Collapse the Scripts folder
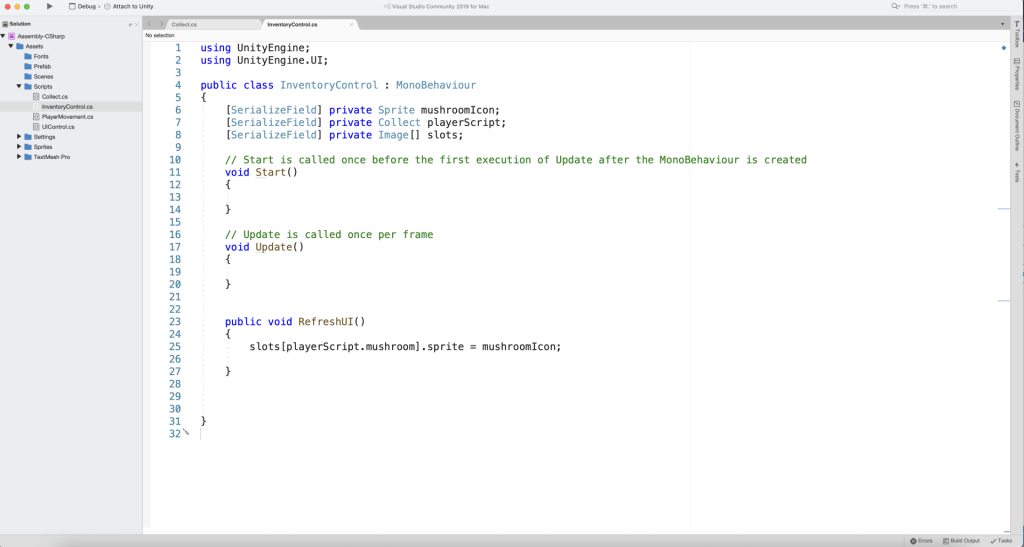 coord(19,86)
